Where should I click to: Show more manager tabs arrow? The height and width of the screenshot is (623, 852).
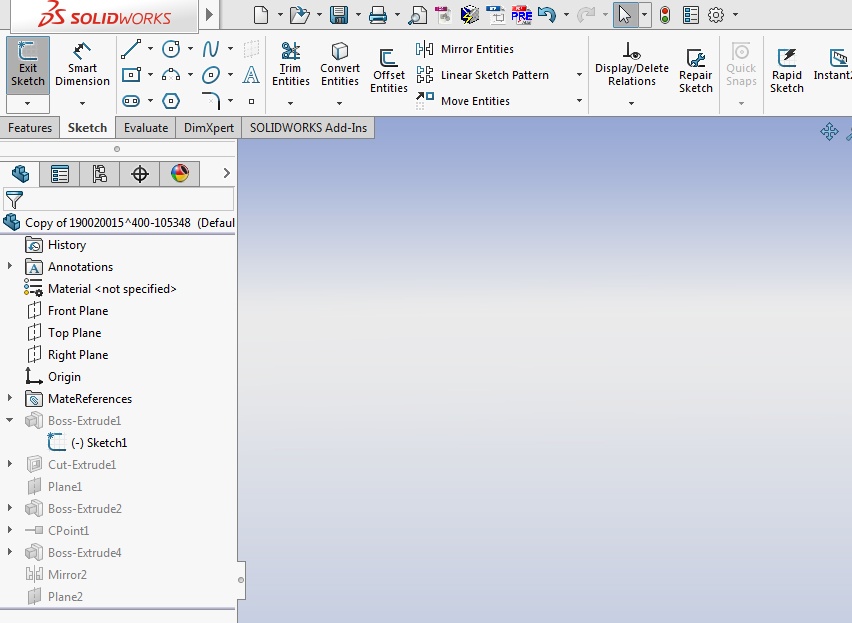point(227,173)
